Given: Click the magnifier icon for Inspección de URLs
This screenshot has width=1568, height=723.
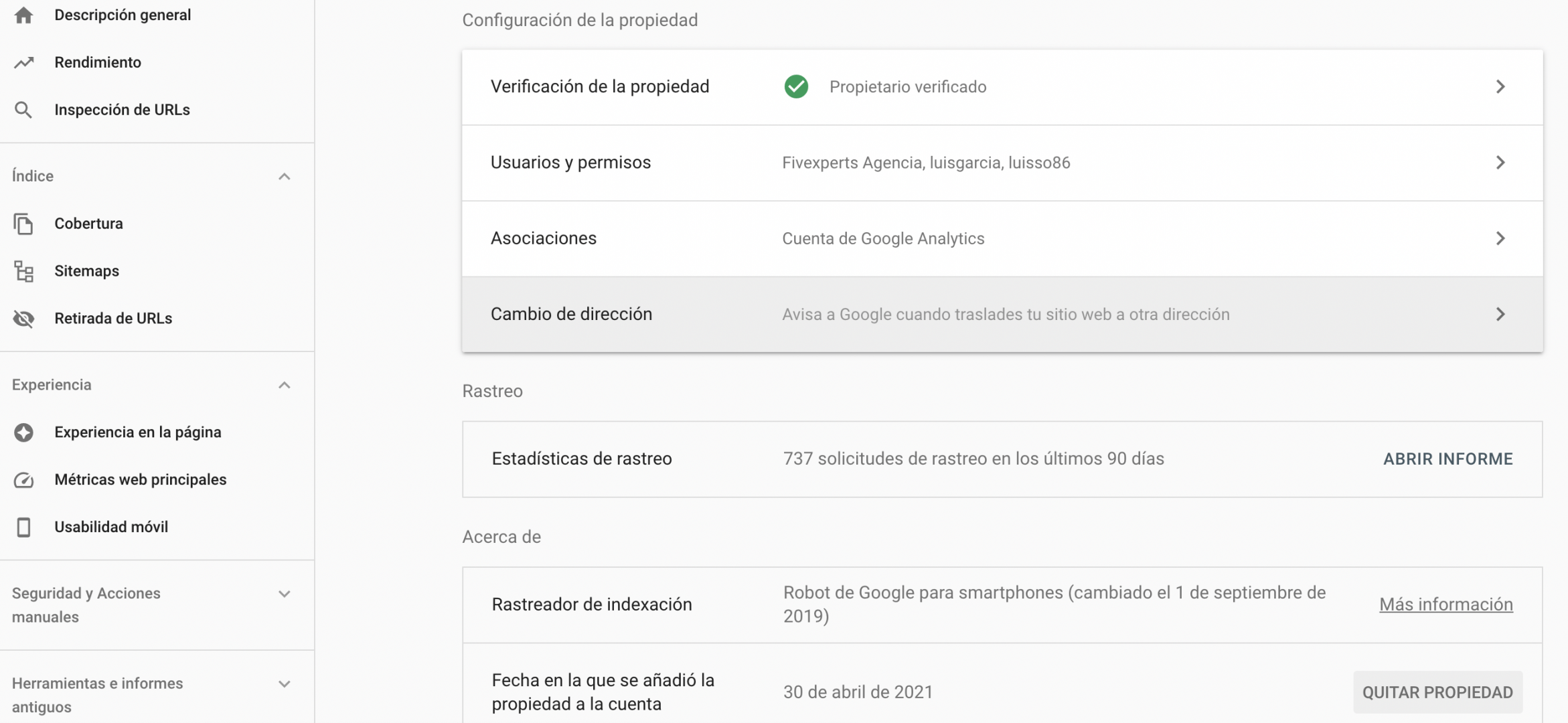Looking at the screenshot, I should tap(23, 110).
